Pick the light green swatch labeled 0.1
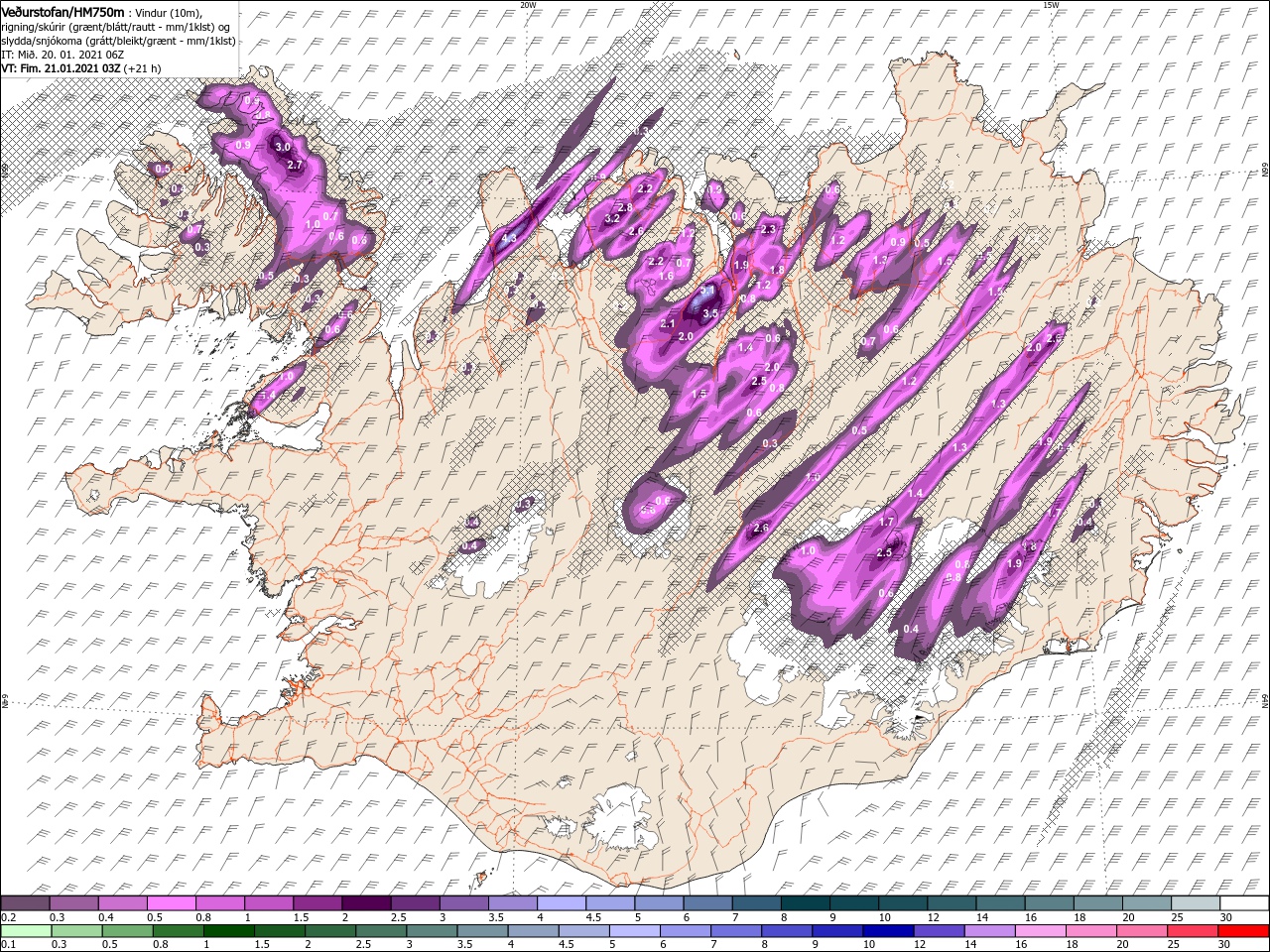Viewport: 1270px width, 952px height. (25, 930)
